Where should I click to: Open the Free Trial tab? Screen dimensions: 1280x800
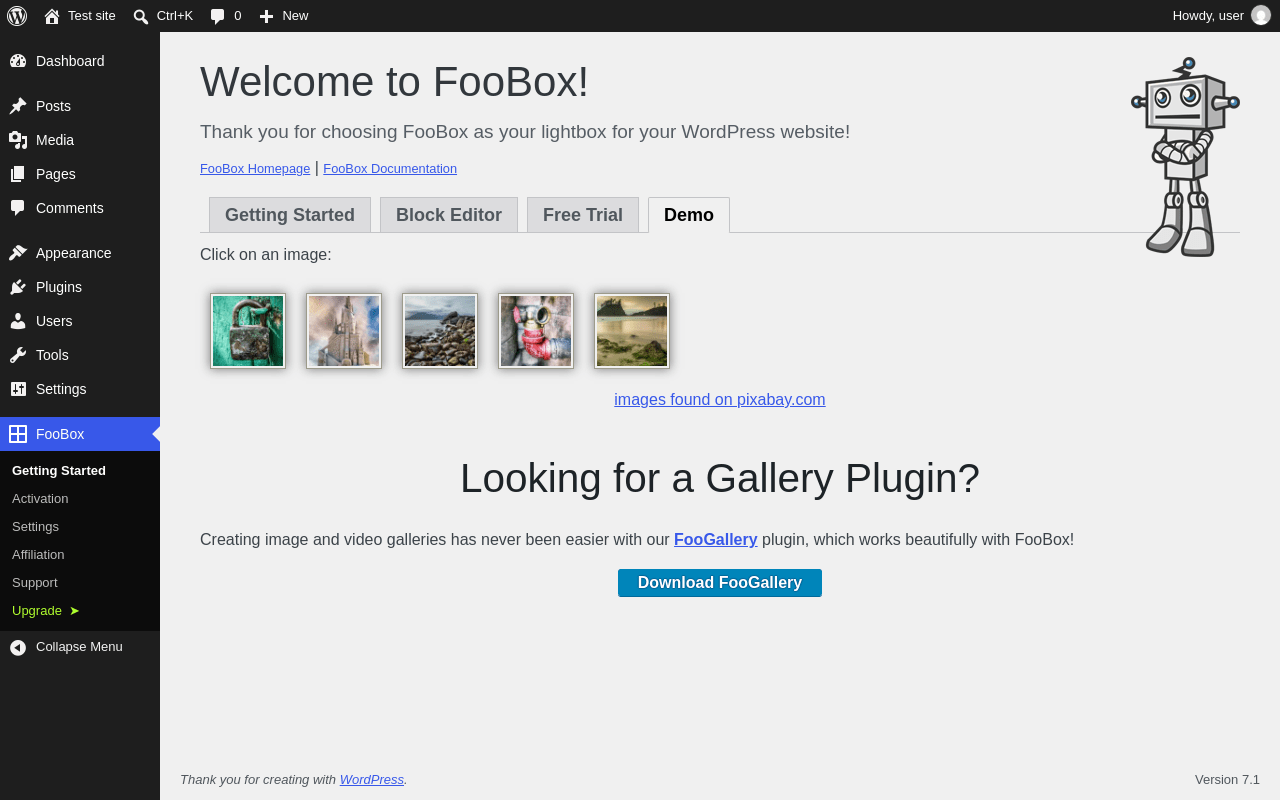(x=583, y=215)
